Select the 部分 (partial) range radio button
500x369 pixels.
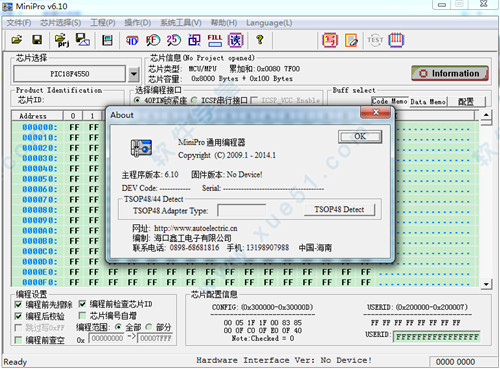click(149, 327)
